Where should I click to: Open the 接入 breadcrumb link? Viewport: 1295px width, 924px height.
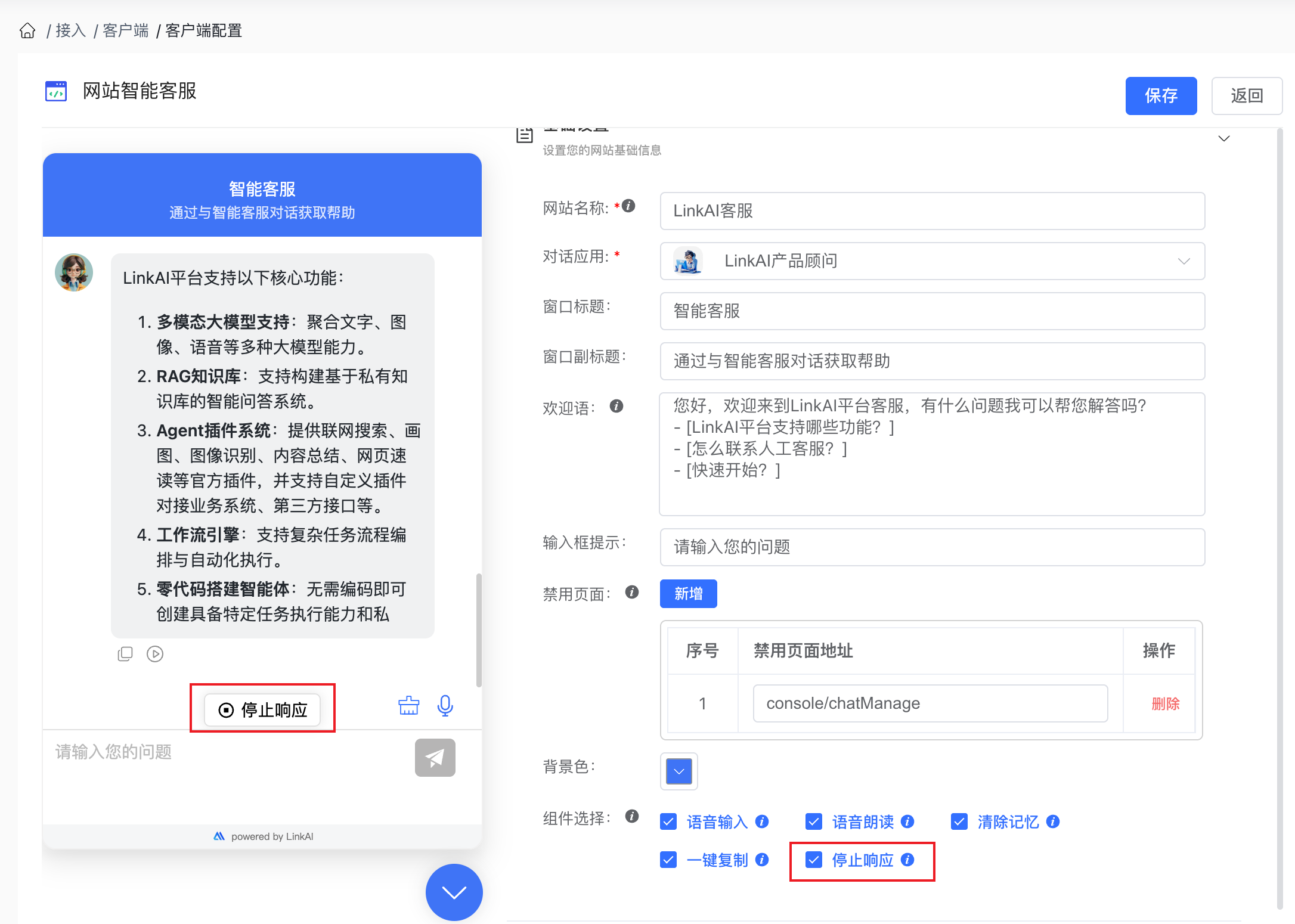[71, 30]
